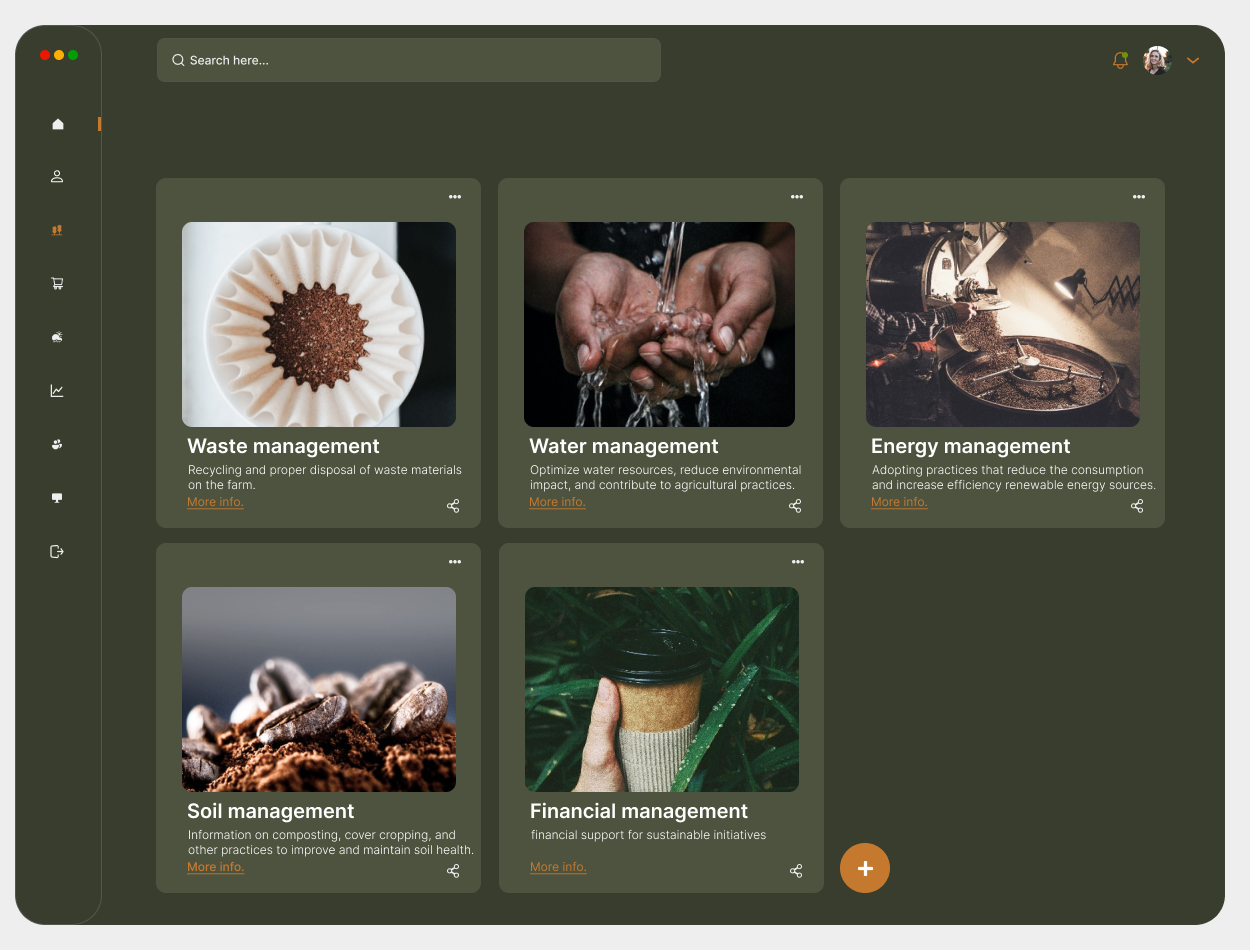This screenshot has width=1250, height=950.
Task: Click the search magnifier icon
Action: click(178, 60)
